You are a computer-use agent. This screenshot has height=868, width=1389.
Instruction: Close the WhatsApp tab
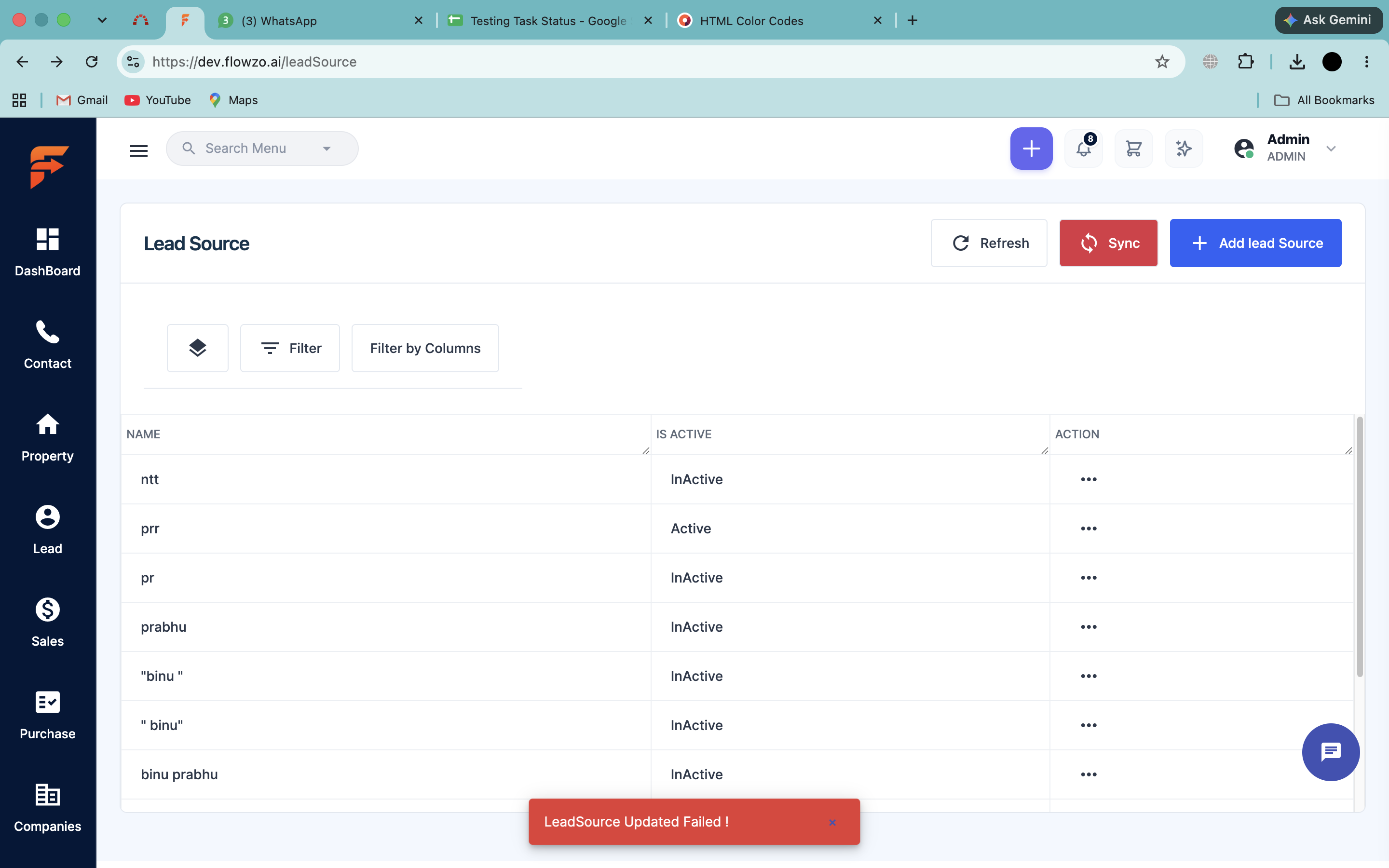[x=419, y=21]
